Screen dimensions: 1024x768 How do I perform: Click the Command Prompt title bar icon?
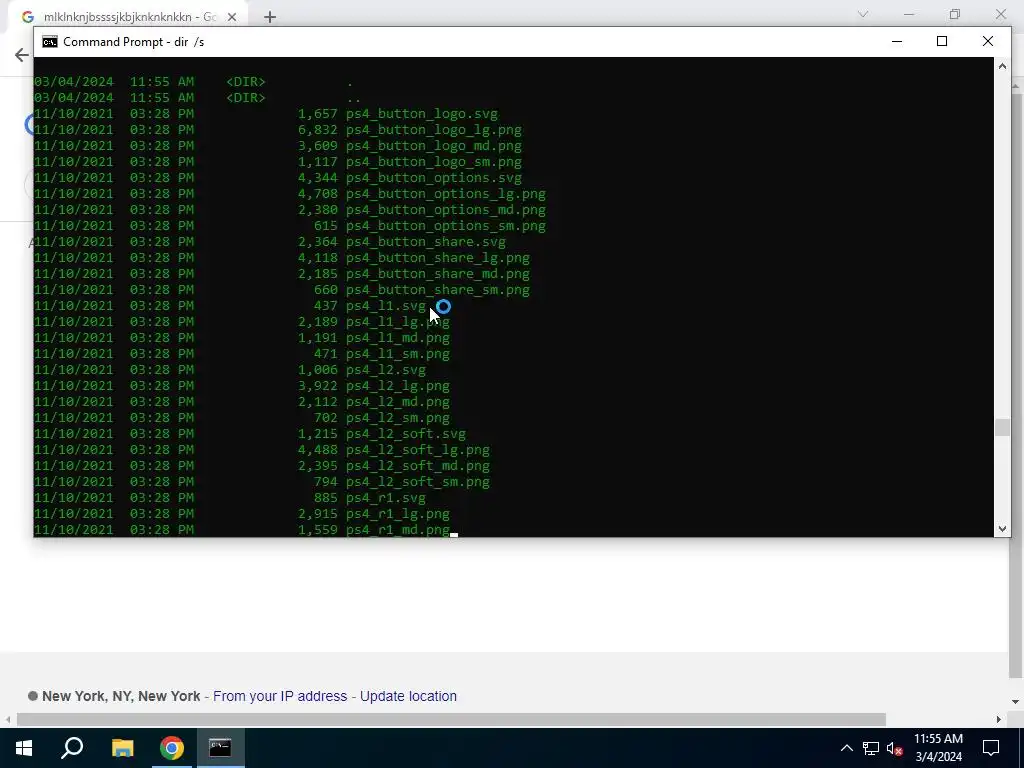(50, 42)
